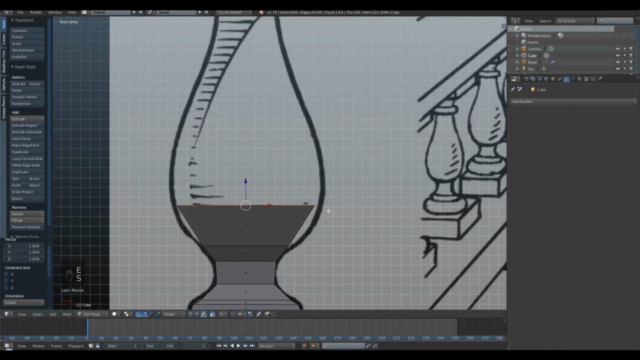Click the timeline editor type icon

click(x=7, y=346)
